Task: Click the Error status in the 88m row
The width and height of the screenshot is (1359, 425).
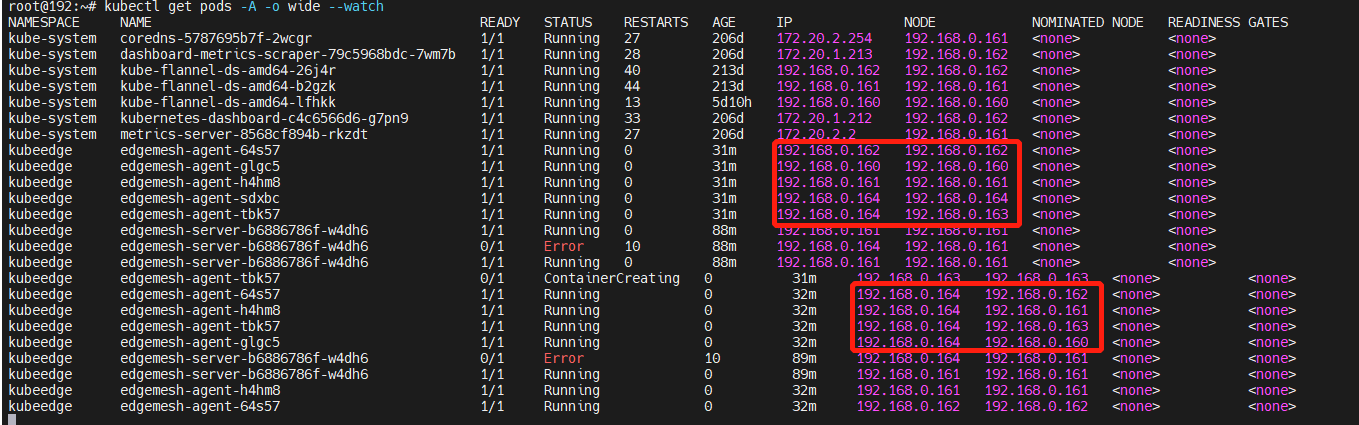Action: 564,246
